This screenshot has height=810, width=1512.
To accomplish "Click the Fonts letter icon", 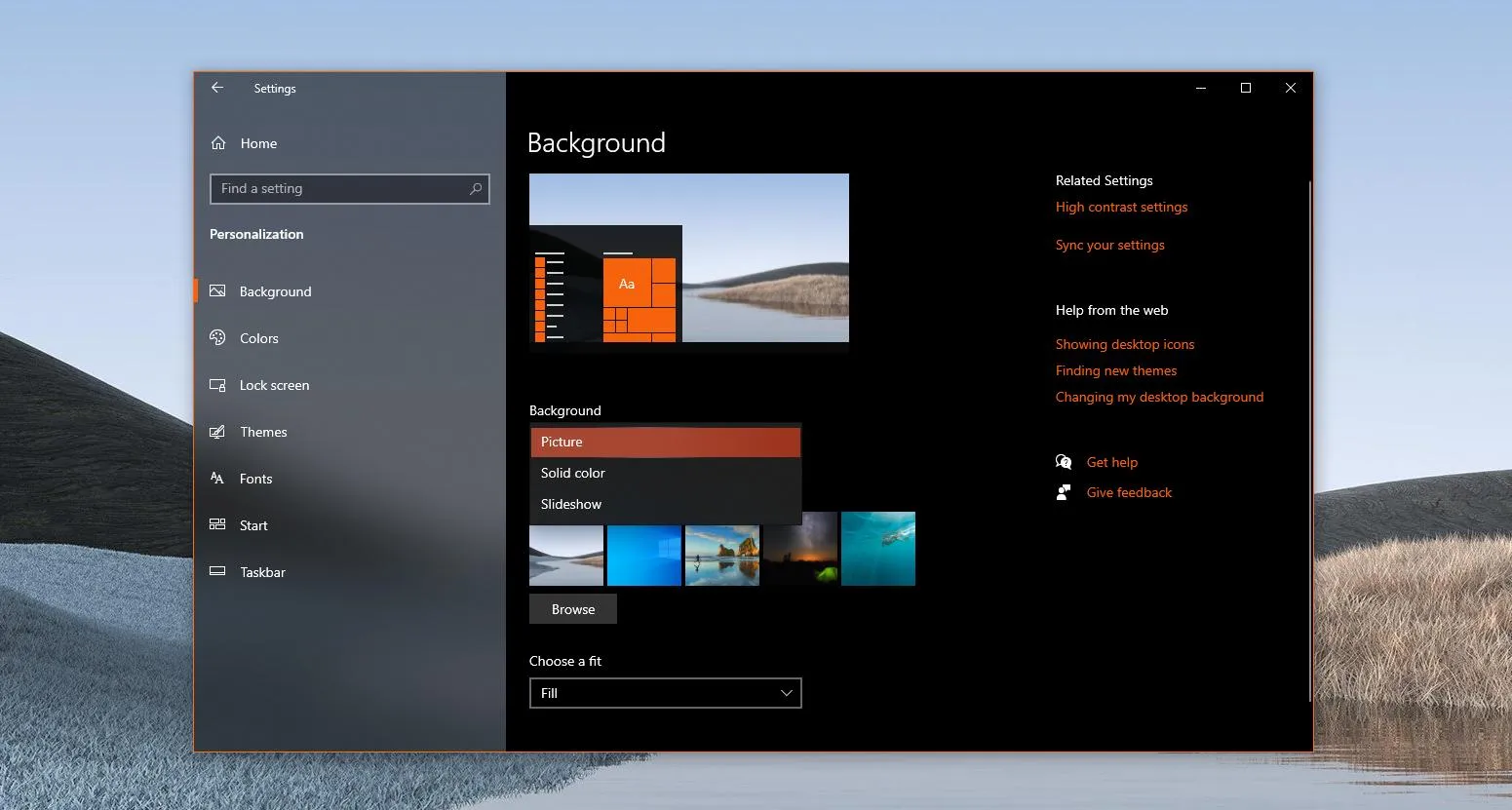I will (x=217, y=479).
